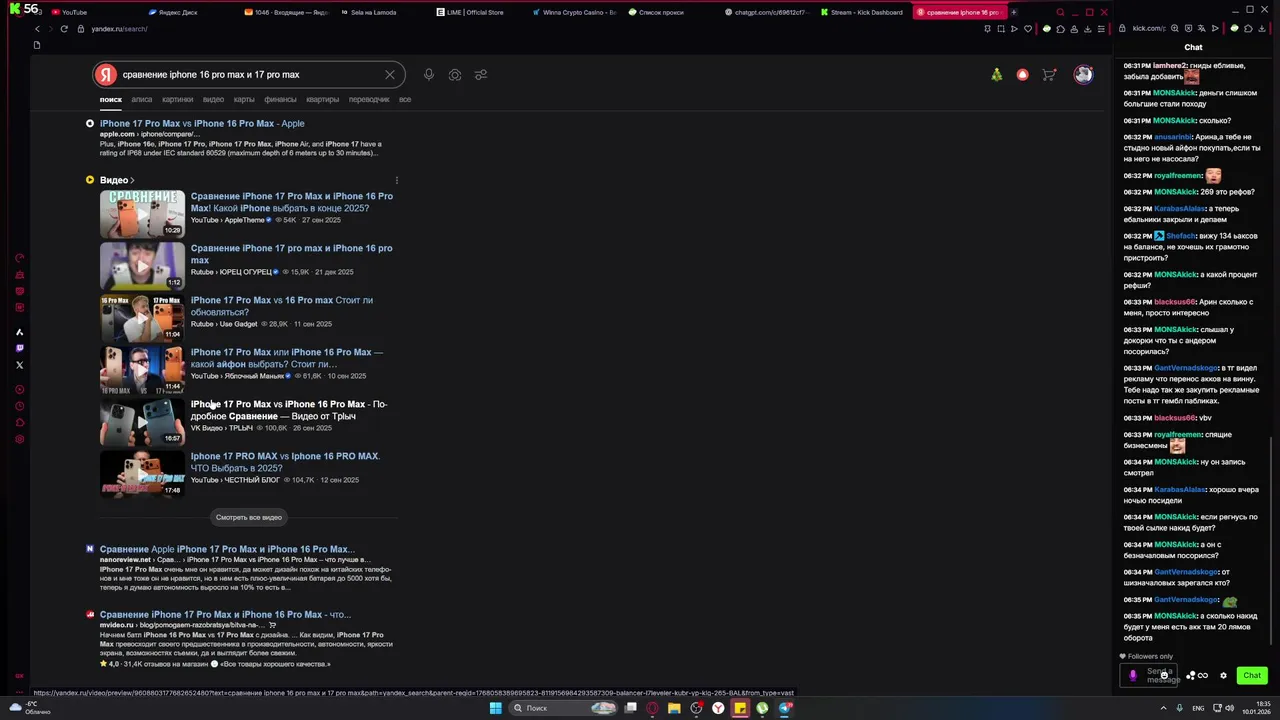Open the shopping cart icon in Yandex header
The width and height of the screenshot is (1280, 720).
pos(1049,75)
